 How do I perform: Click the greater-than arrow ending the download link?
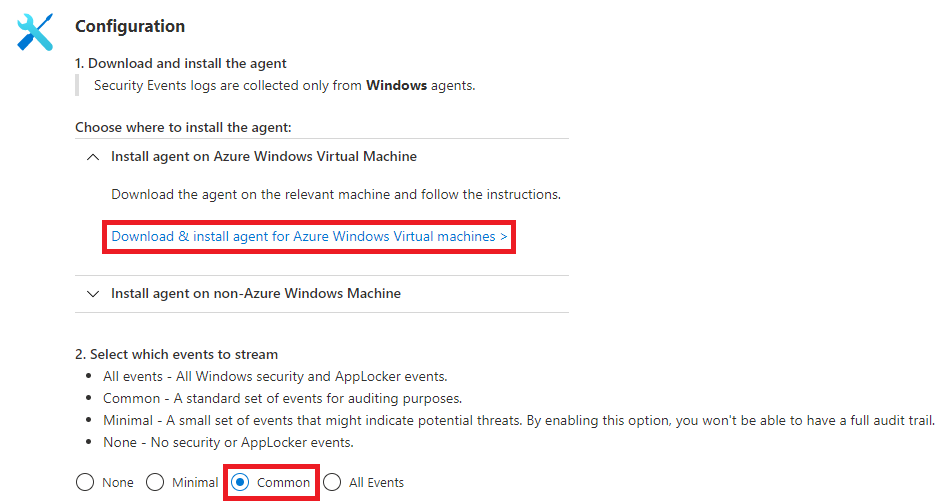click(x=504, y=237)
